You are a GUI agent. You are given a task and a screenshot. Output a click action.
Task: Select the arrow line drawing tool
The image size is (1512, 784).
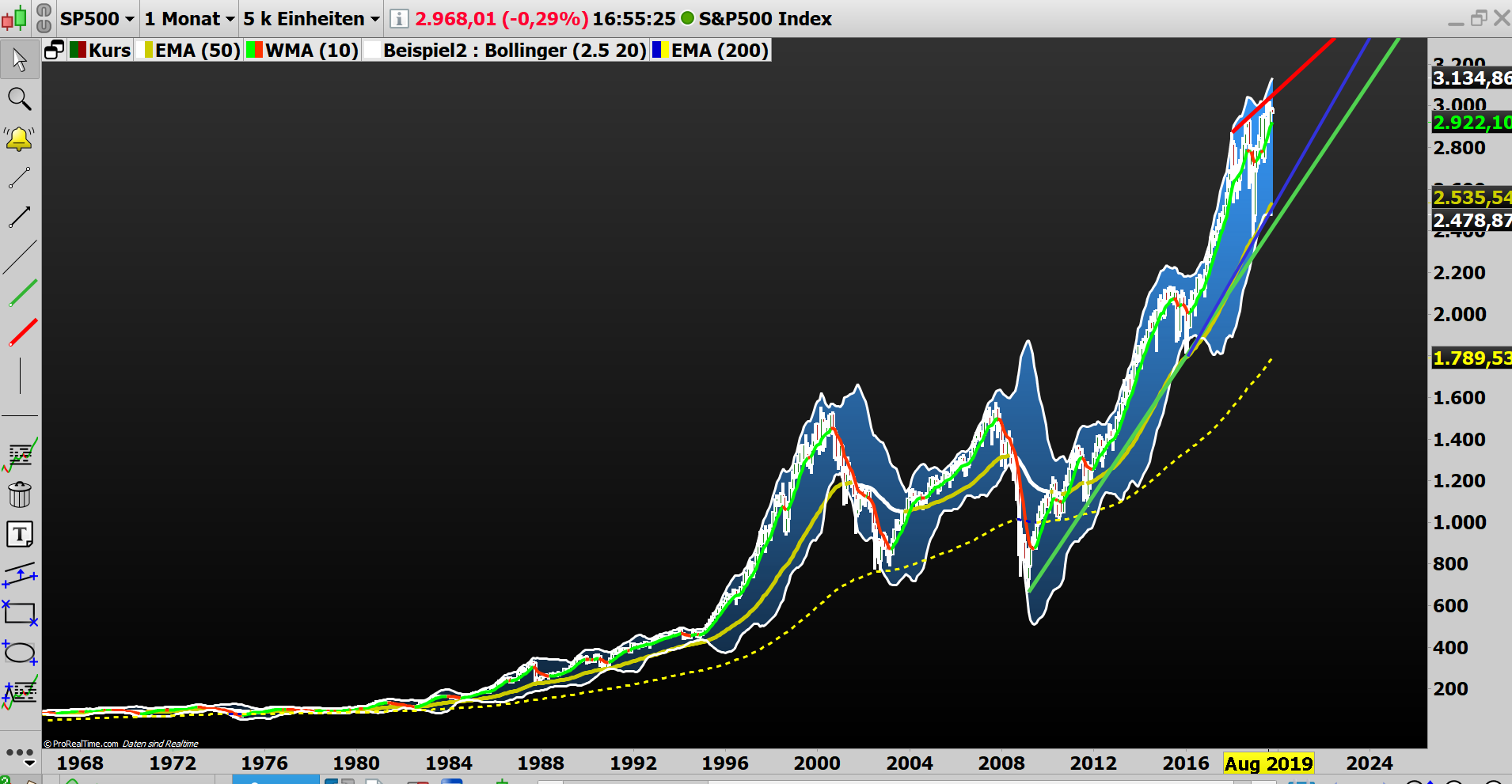(20, 217)
